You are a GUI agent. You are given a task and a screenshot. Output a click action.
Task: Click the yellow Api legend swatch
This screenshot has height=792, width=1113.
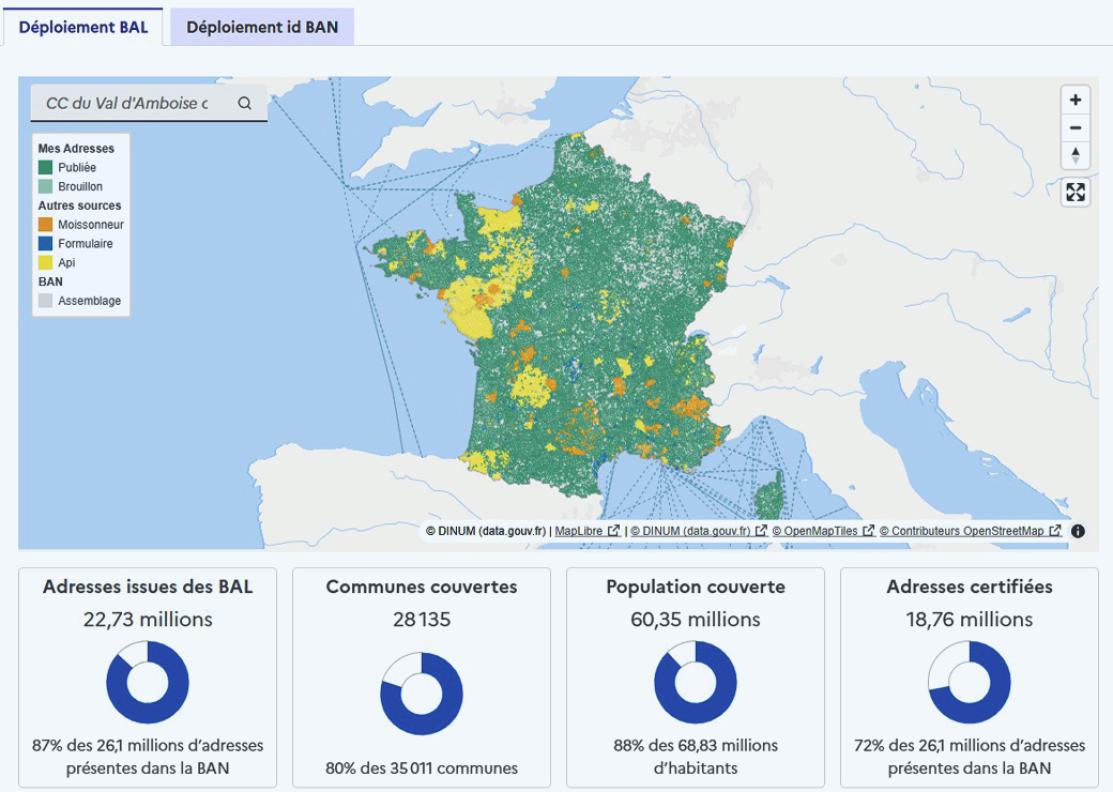pos(45,263)
